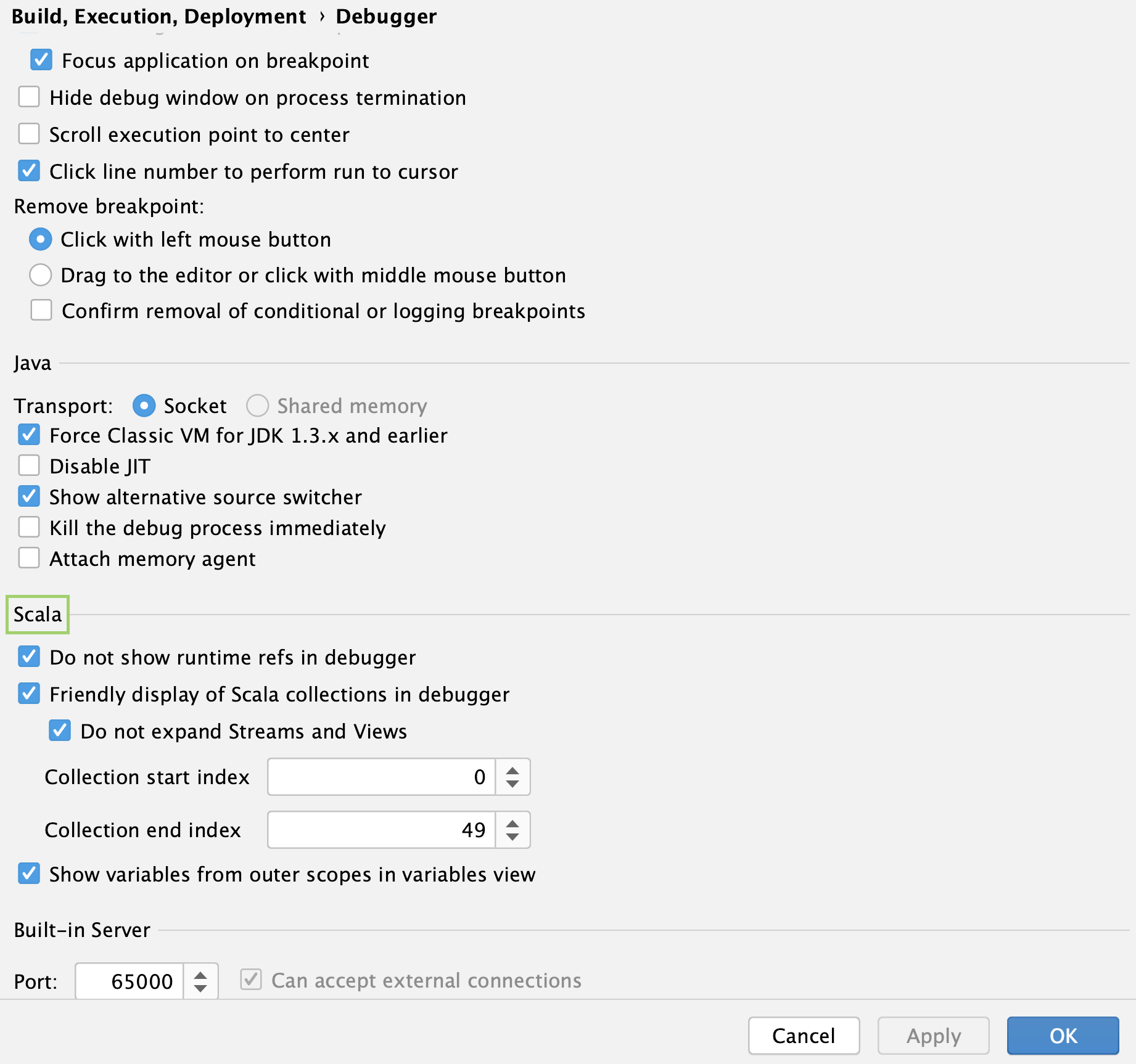The width and height of the screenshot is (1136, 1064).
Task: Disable Click line number to perform run to cursor
Action: [28, 171]
